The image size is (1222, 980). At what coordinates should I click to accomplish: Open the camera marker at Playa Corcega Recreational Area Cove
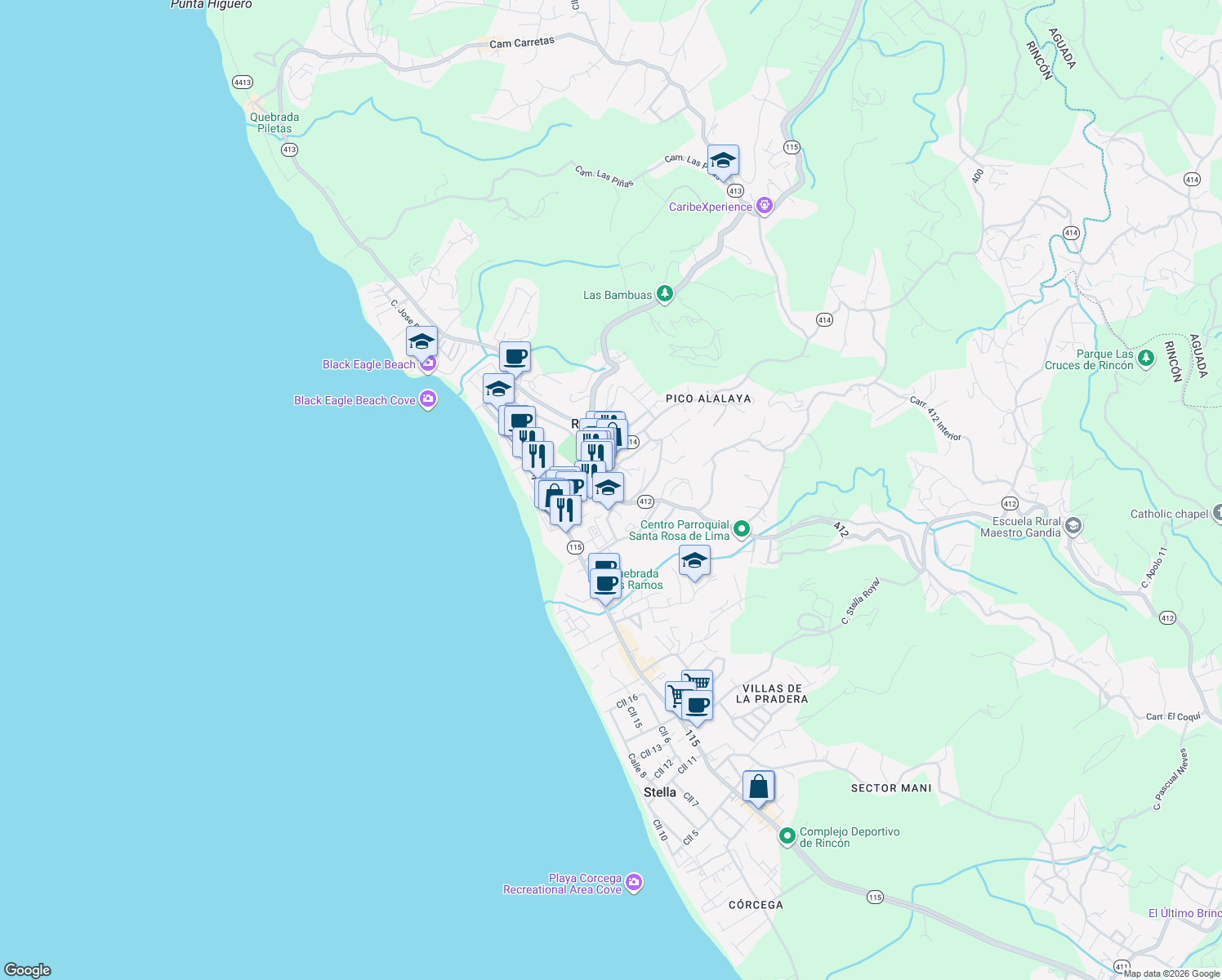point(634,882)
